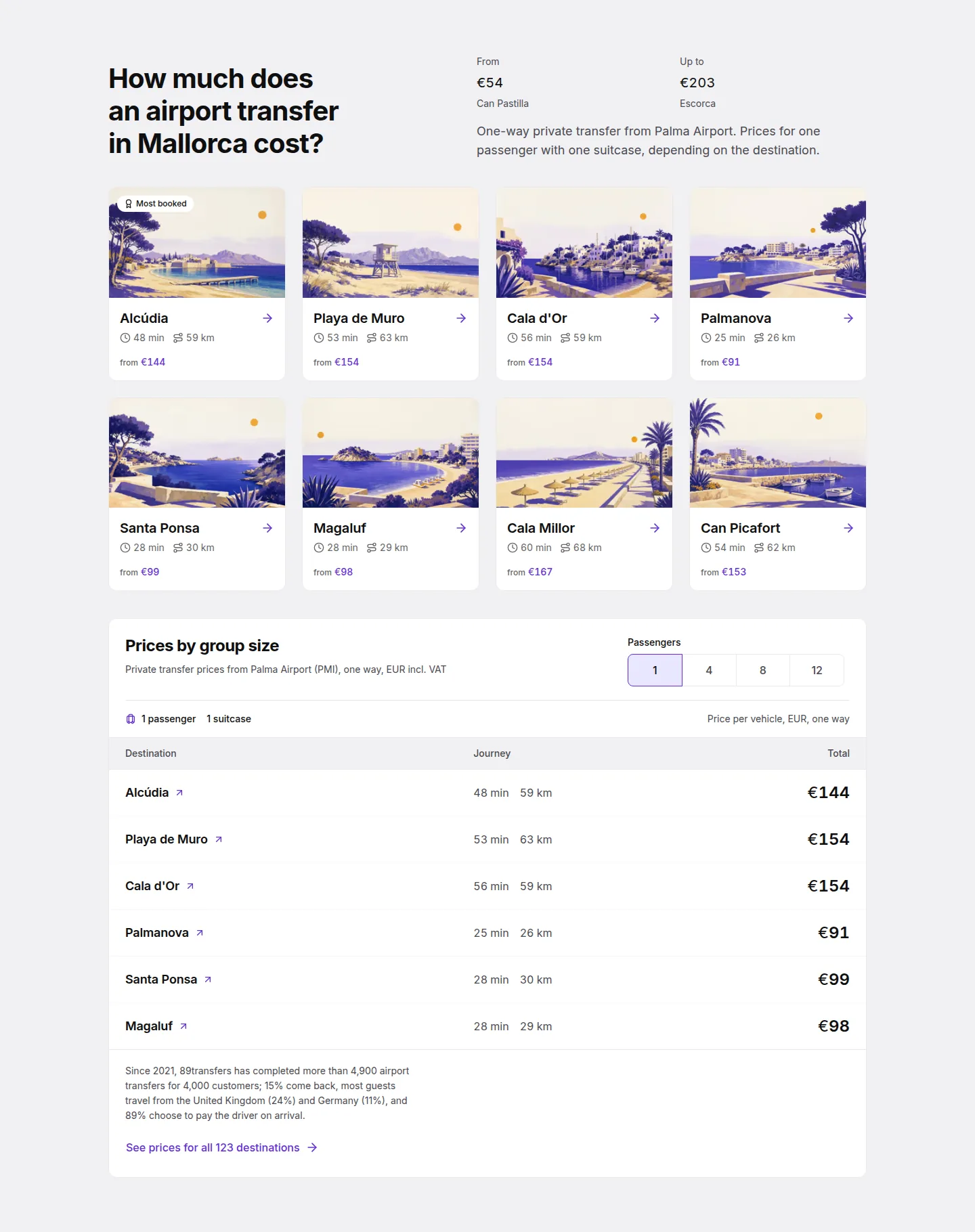Open the Magaluf beach illustration
Viewport: 975px width, 1232px height.
[391, 453]
